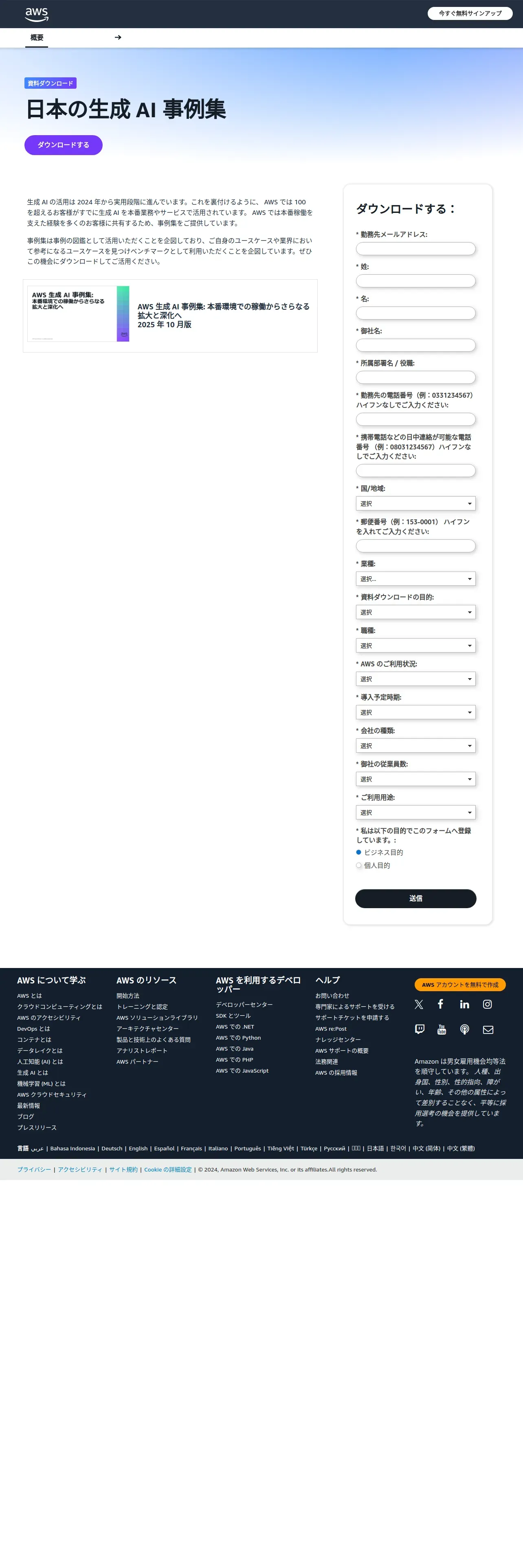Open AWS podcast icon in footer
This screenshot has height=1568, width=523.
tap(465, 1029)
